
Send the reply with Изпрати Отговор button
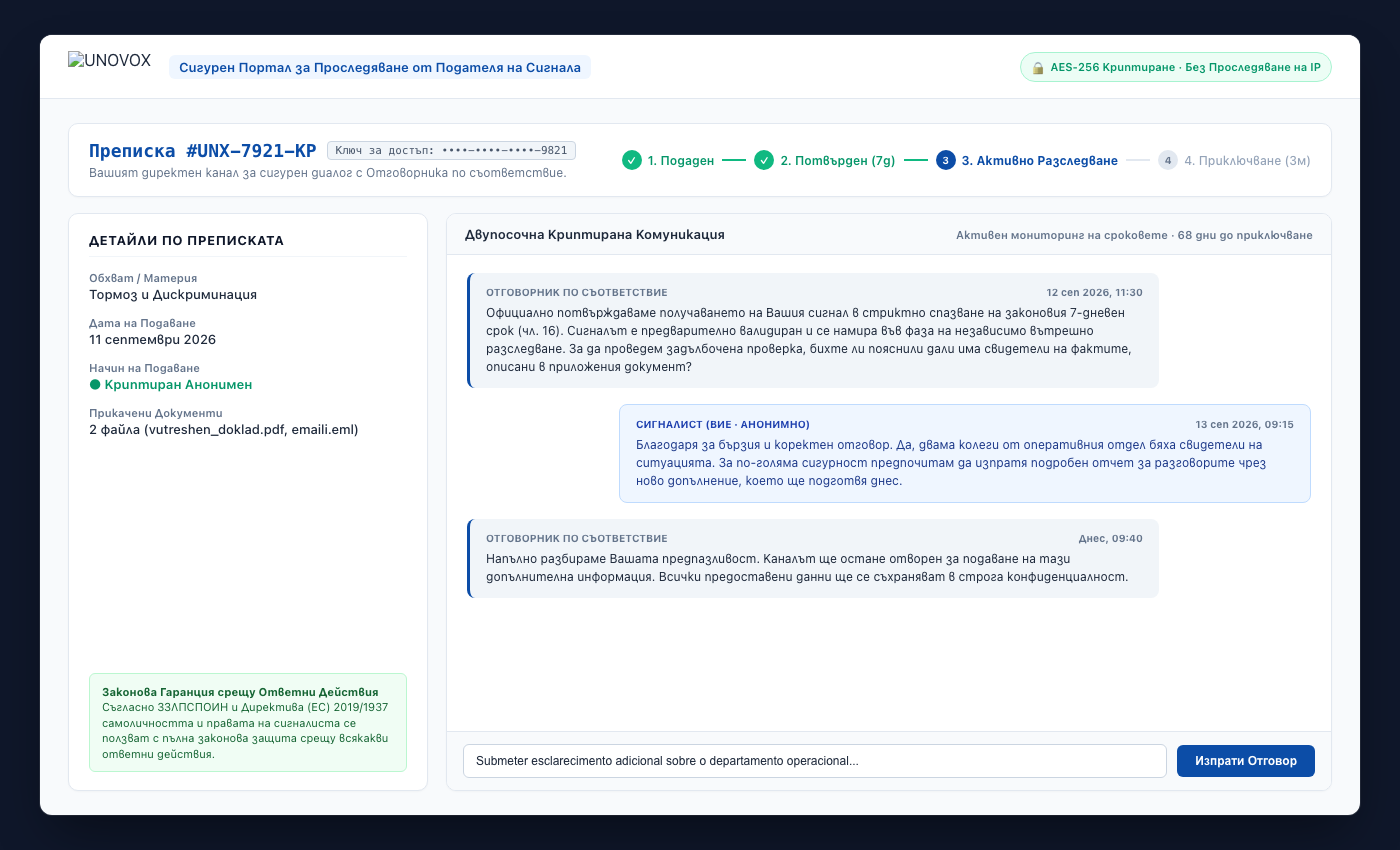click(1246, 761)
